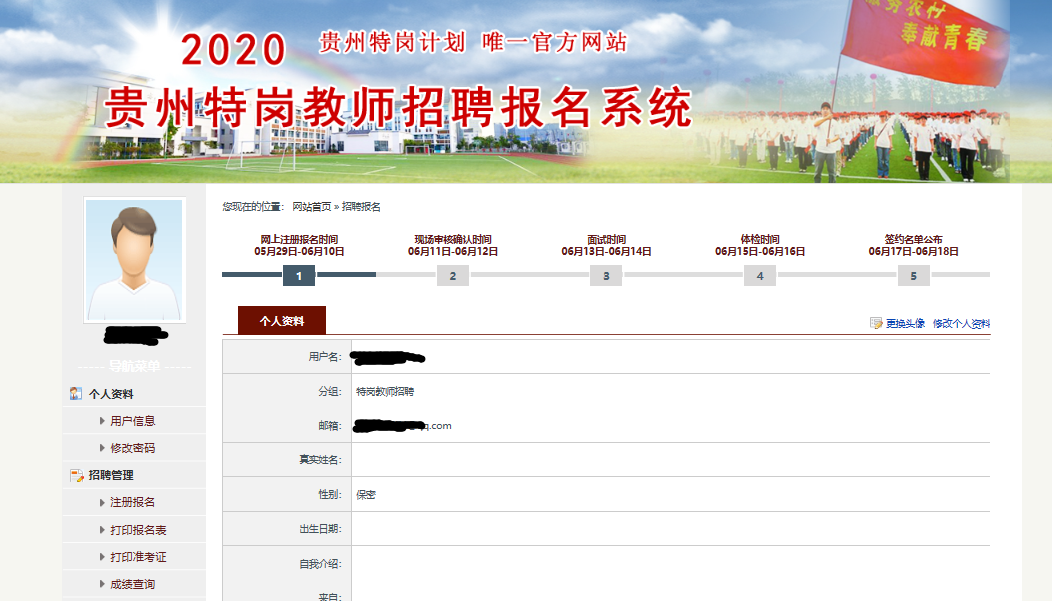
Task: Select 打印准考证 in the navigation menu
Action: (138, 557)
